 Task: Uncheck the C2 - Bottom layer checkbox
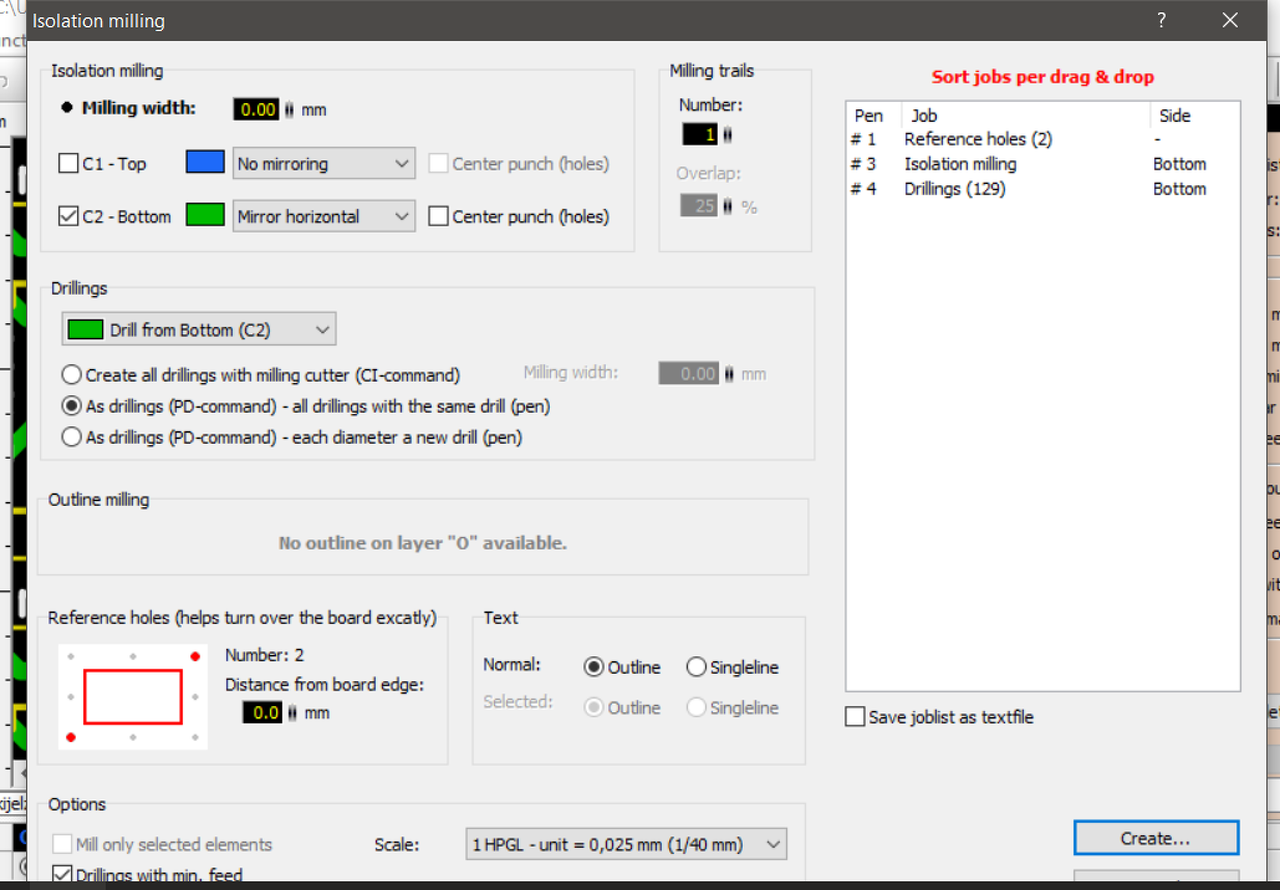(x=68, y=216)
